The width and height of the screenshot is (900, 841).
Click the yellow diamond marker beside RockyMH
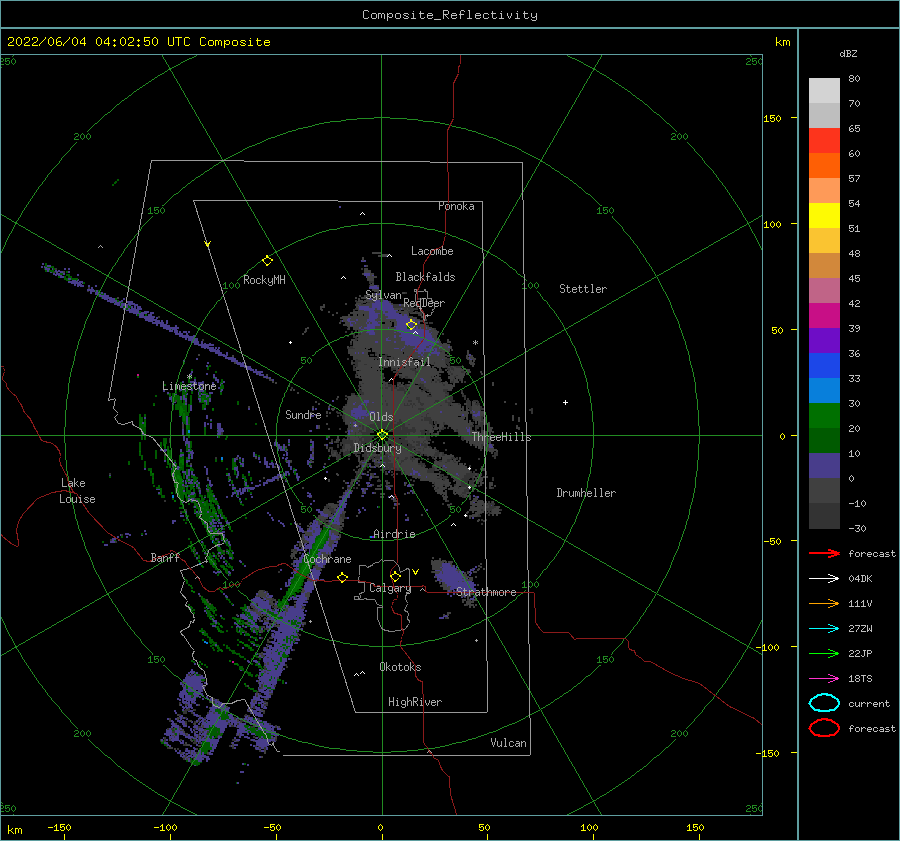click(267, 261)
